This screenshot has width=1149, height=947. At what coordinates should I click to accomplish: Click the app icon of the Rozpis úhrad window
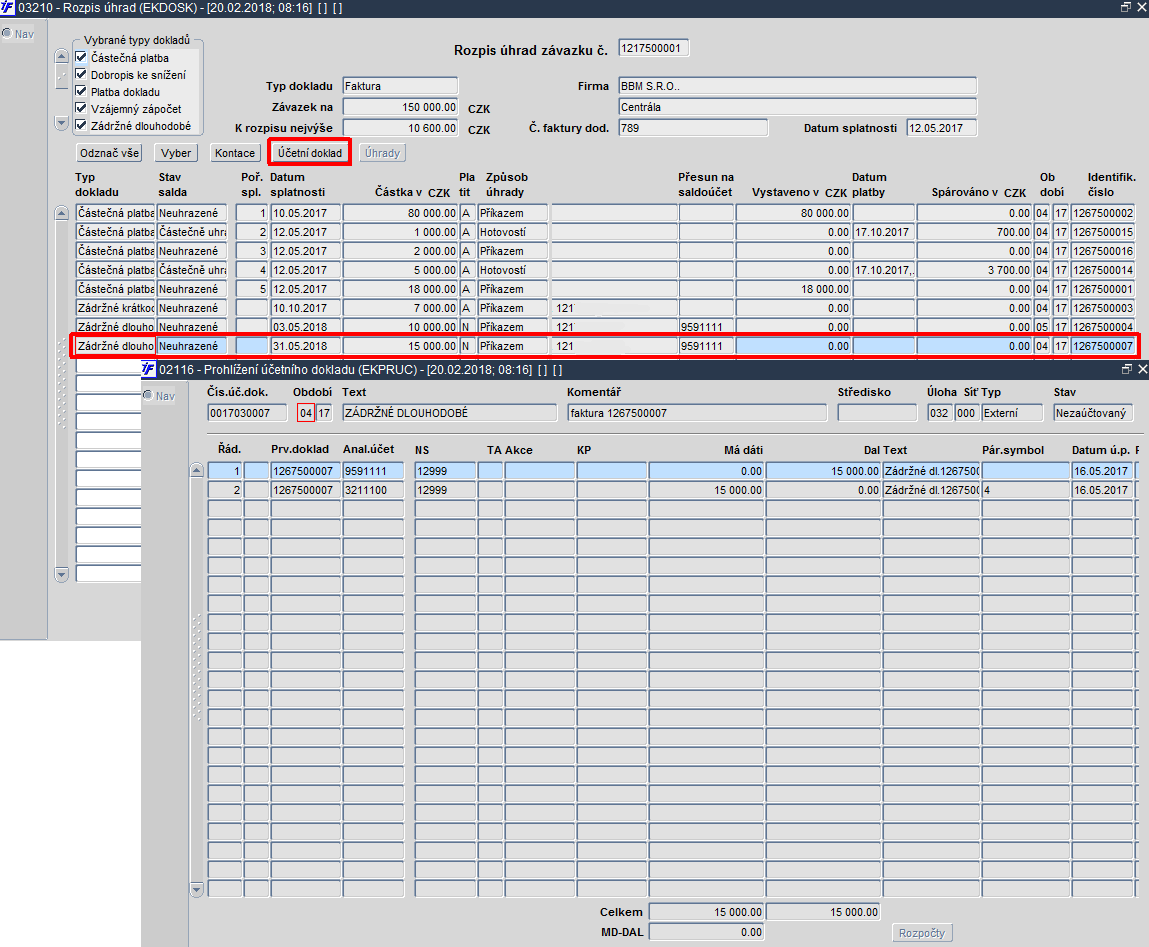pyautogui.click(x=7, y=7)
